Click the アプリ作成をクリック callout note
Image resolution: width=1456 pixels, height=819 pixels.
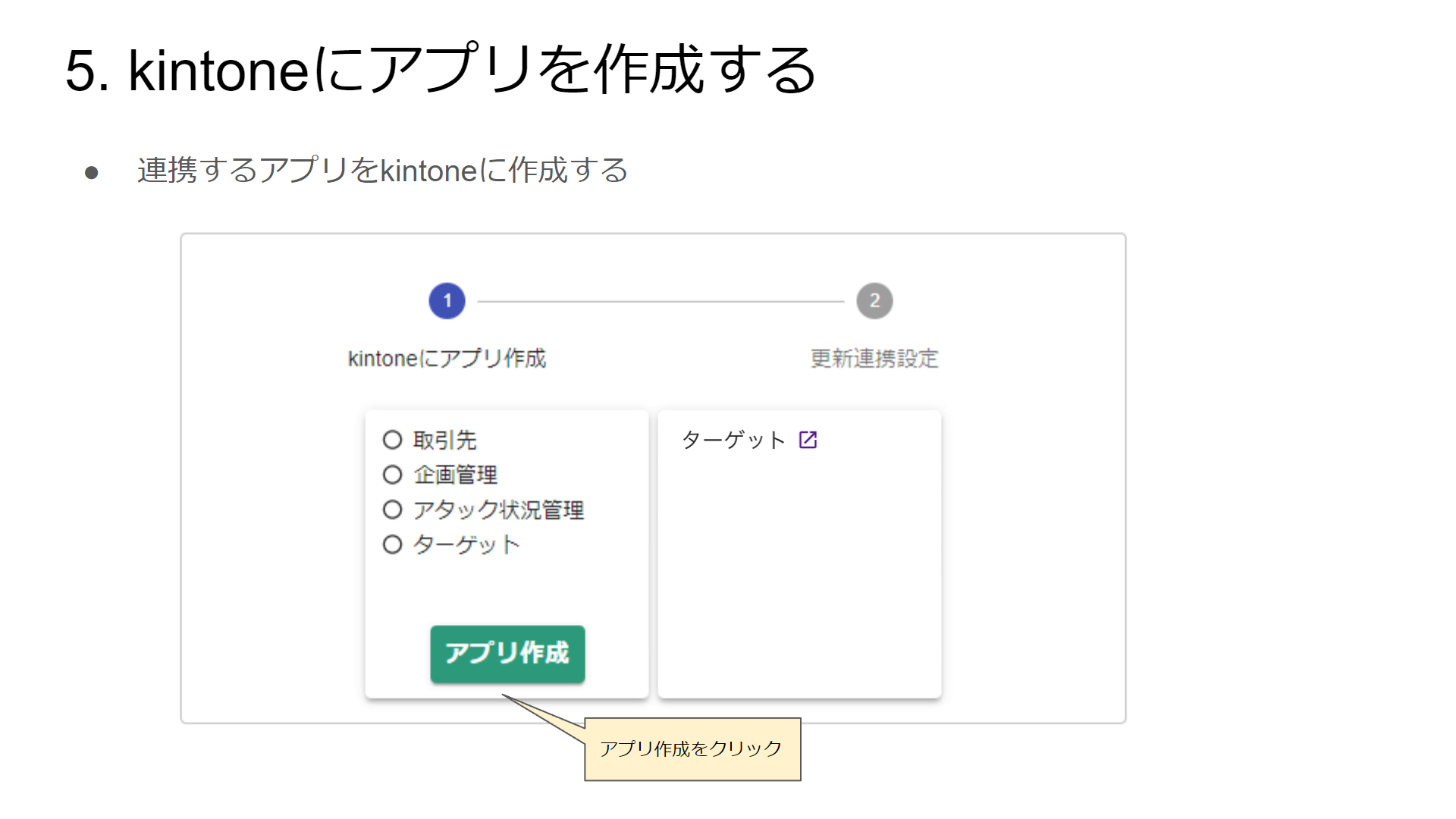tap(692, 749)
